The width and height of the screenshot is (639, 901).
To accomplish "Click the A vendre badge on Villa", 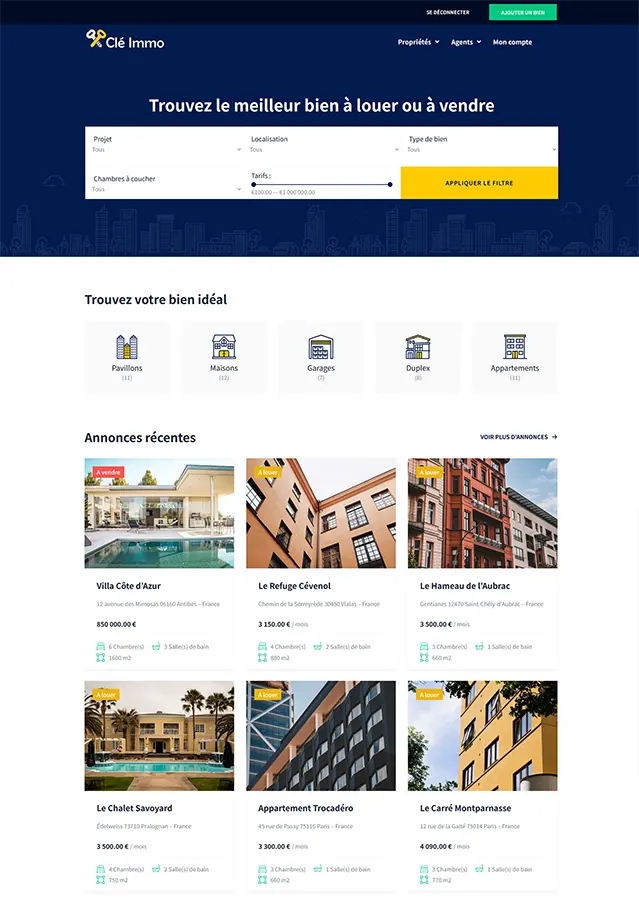I will (x=108, y=472).
